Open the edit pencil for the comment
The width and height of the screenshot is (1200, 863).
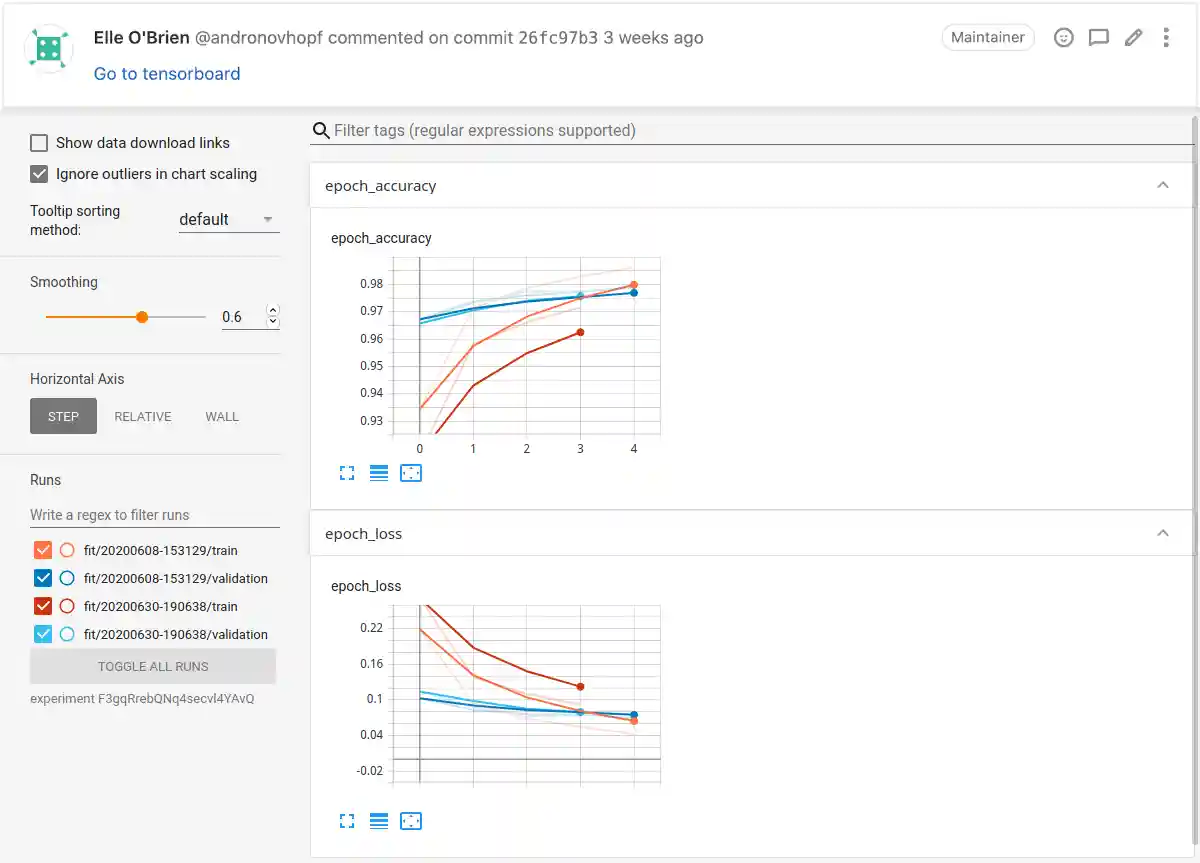pos(1133,37)
